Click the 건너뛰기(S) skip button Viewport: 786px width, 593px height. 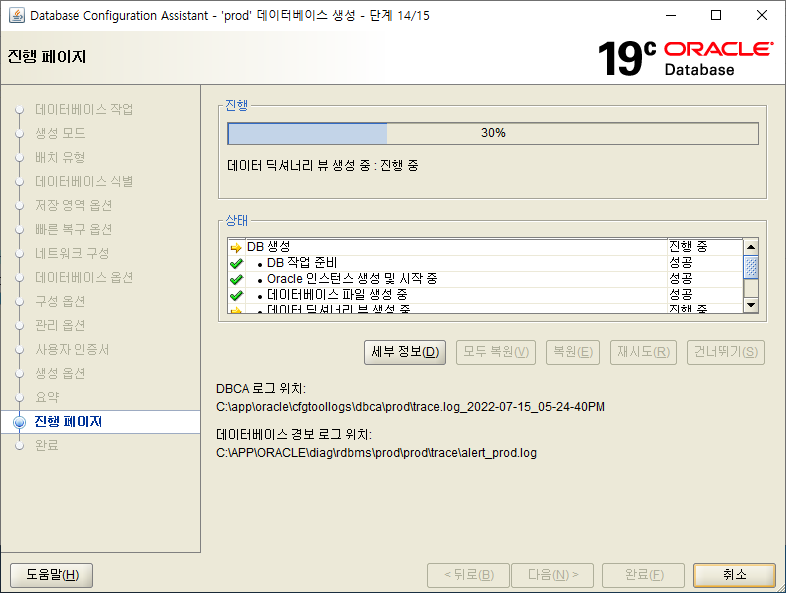click(x=726, y=352)
